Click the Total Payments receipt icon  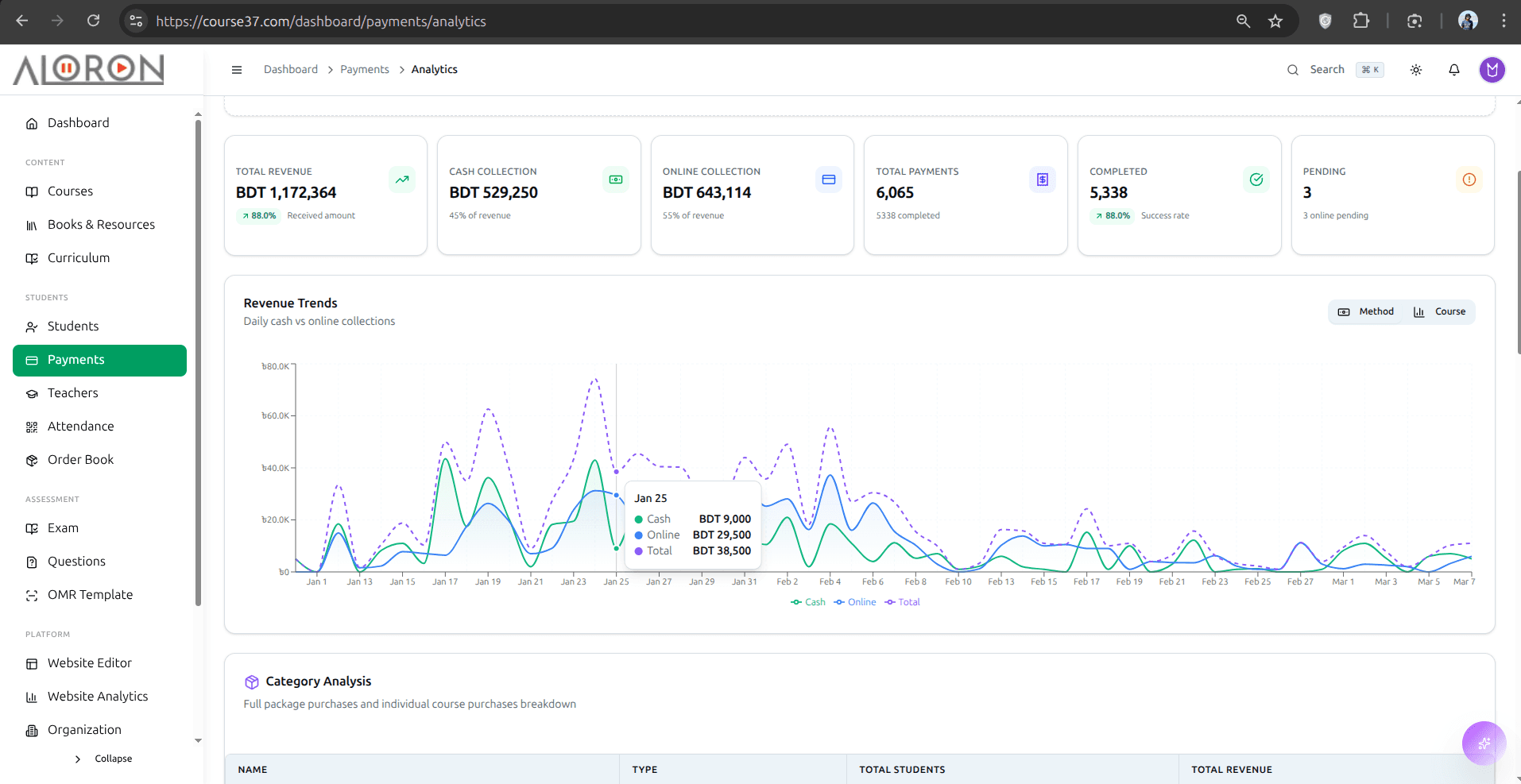click(x=1042, y=180)
